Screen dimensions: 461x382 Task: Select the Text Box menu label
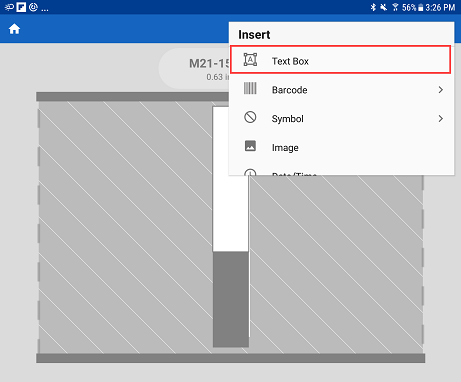(290, 61)
